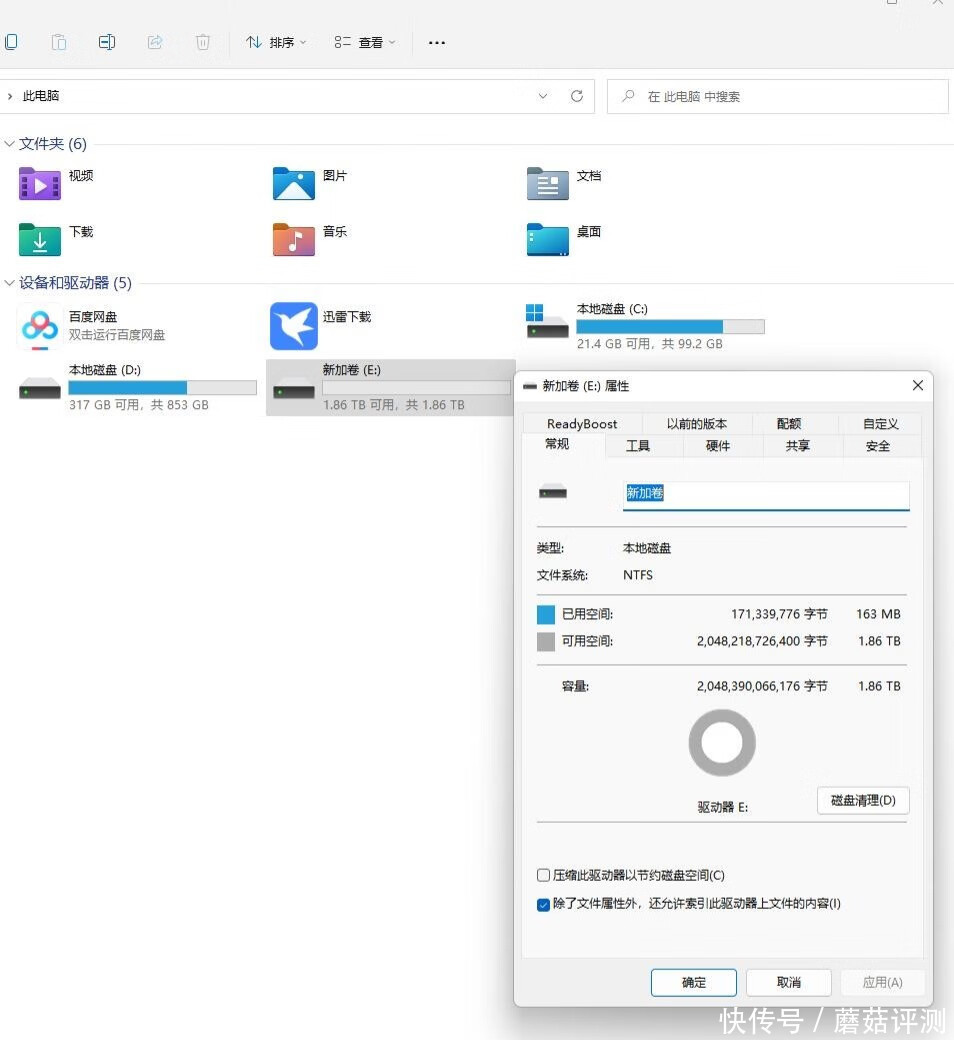Switch to the ReadyBoost tab
Screen dimensions: 954x1040
(582, 424)
